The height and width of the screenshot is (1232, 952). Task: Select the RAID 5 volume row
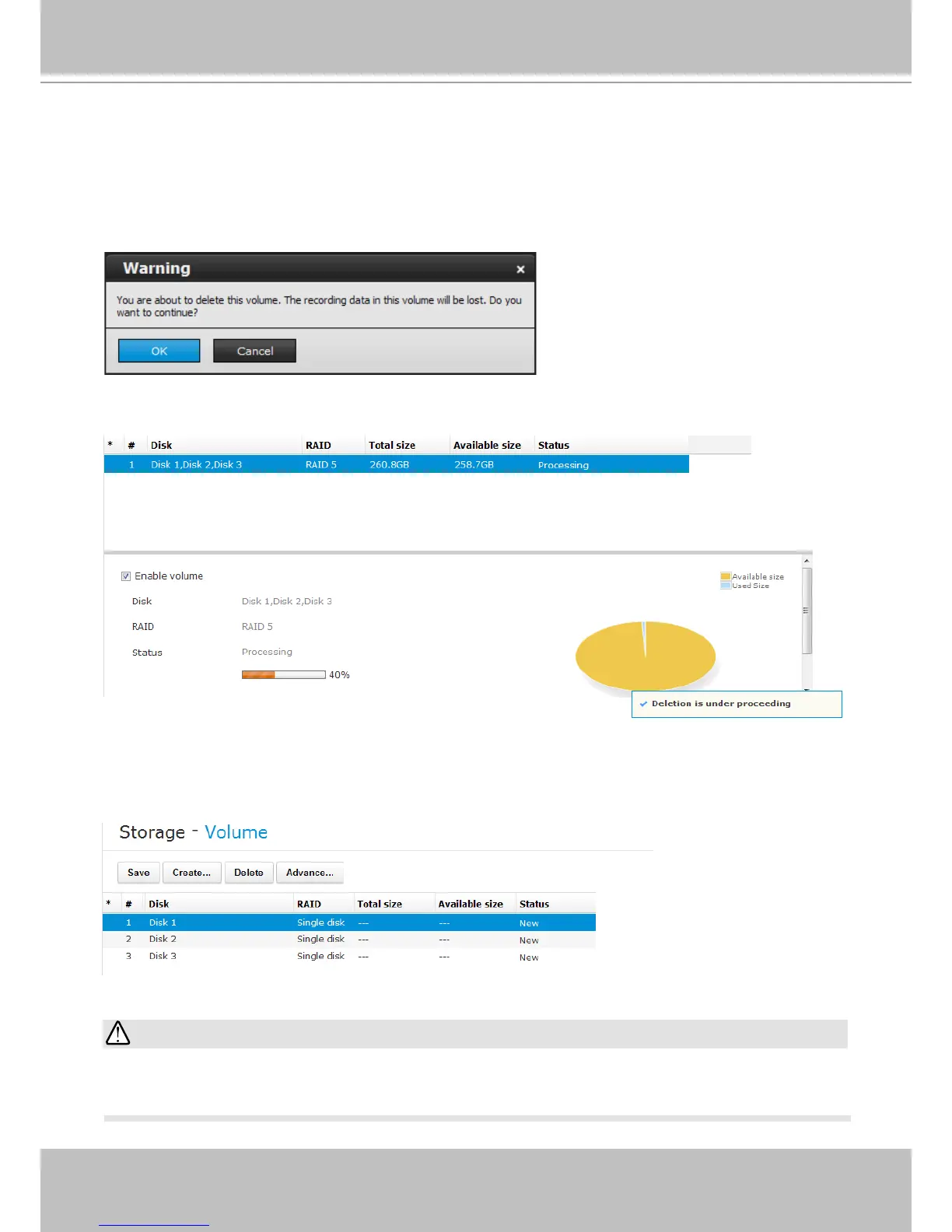(x=397, y=464)
